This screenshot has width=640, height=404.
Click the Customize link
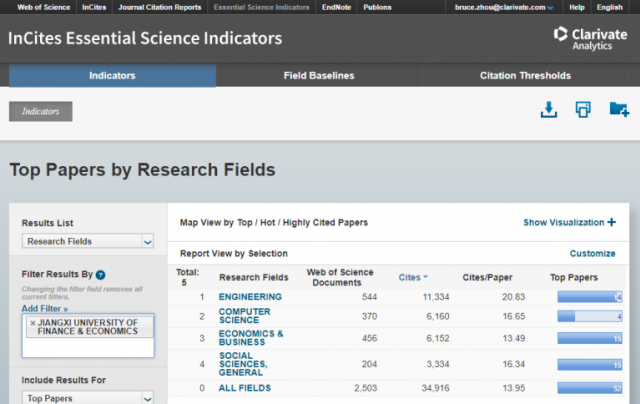592,254
